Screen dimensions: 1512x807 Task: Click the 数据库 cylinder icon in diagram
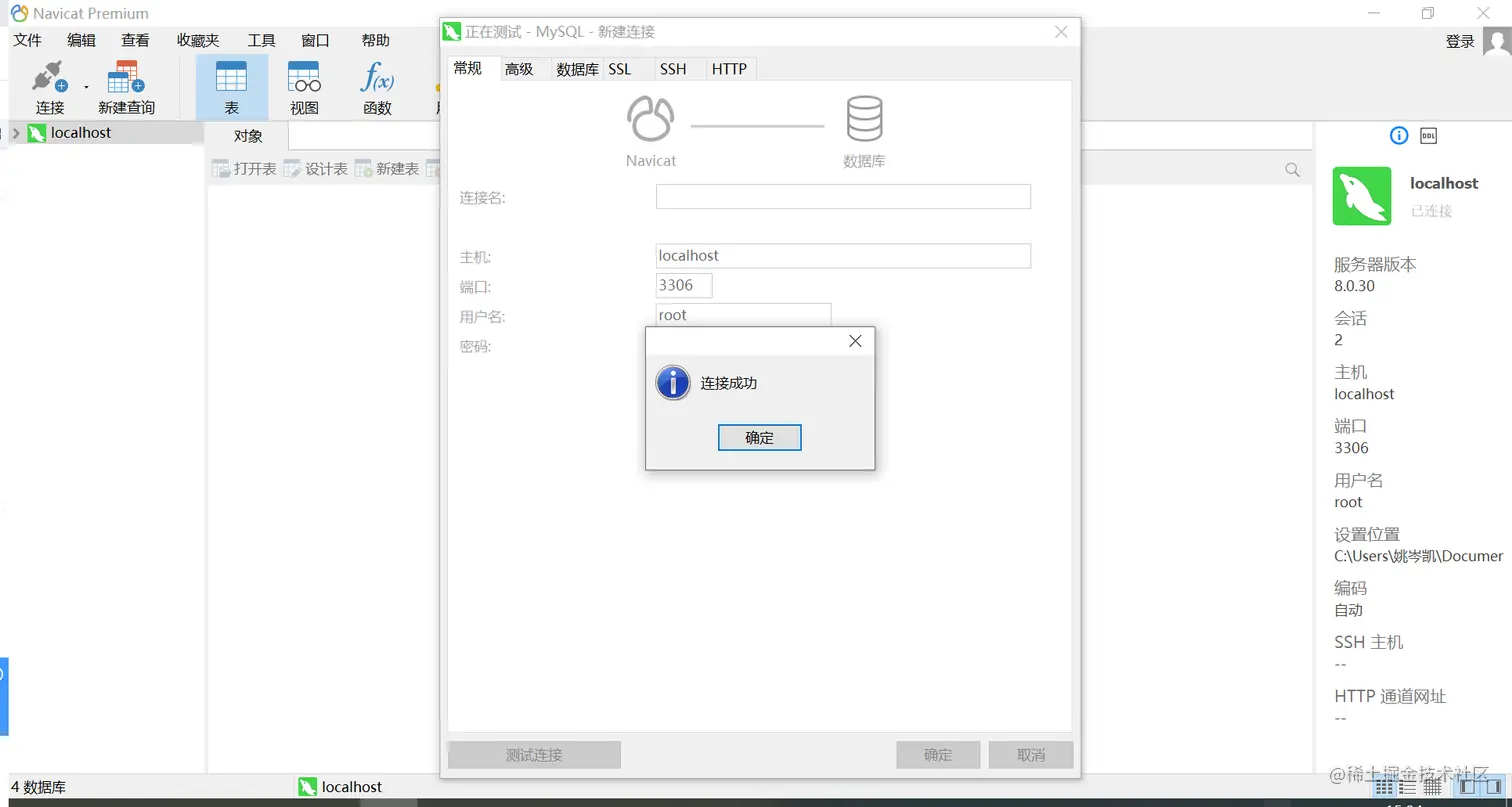click(x=864, y=119)
